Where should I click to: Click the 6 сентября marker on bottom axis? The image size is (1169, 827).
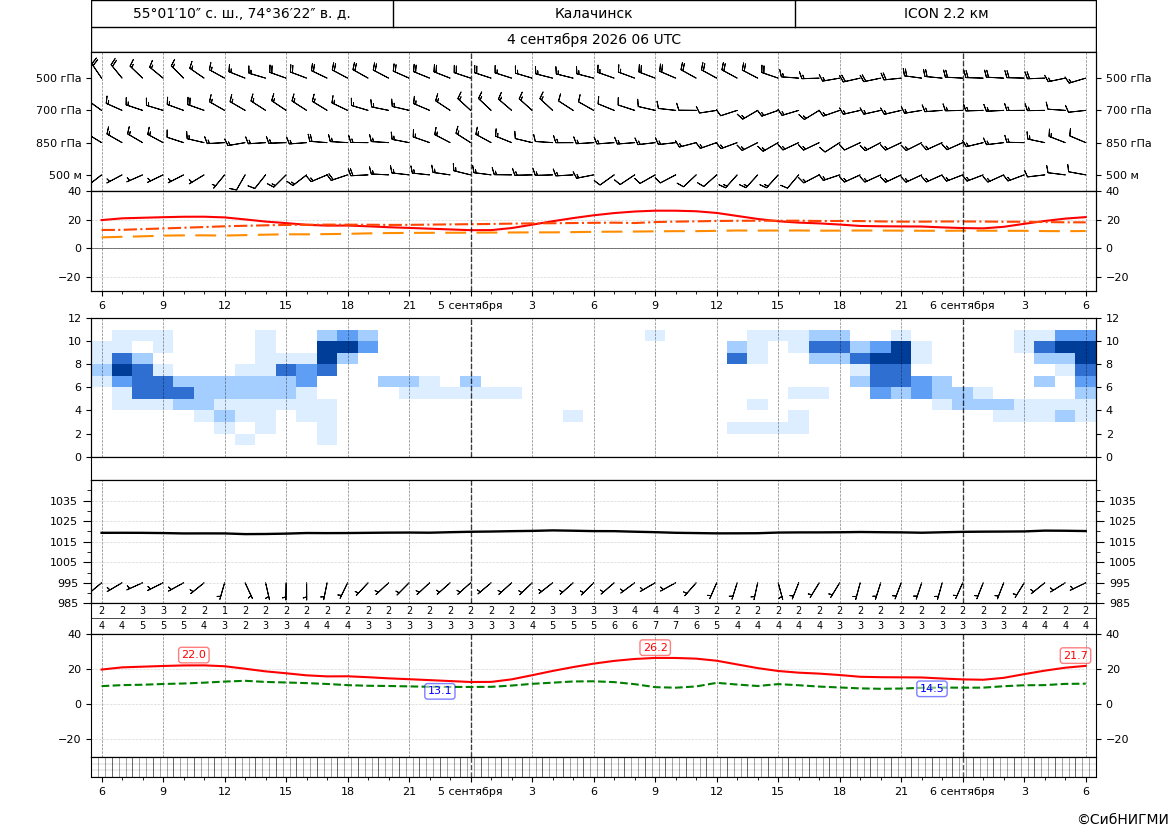[x=962, y=791]
